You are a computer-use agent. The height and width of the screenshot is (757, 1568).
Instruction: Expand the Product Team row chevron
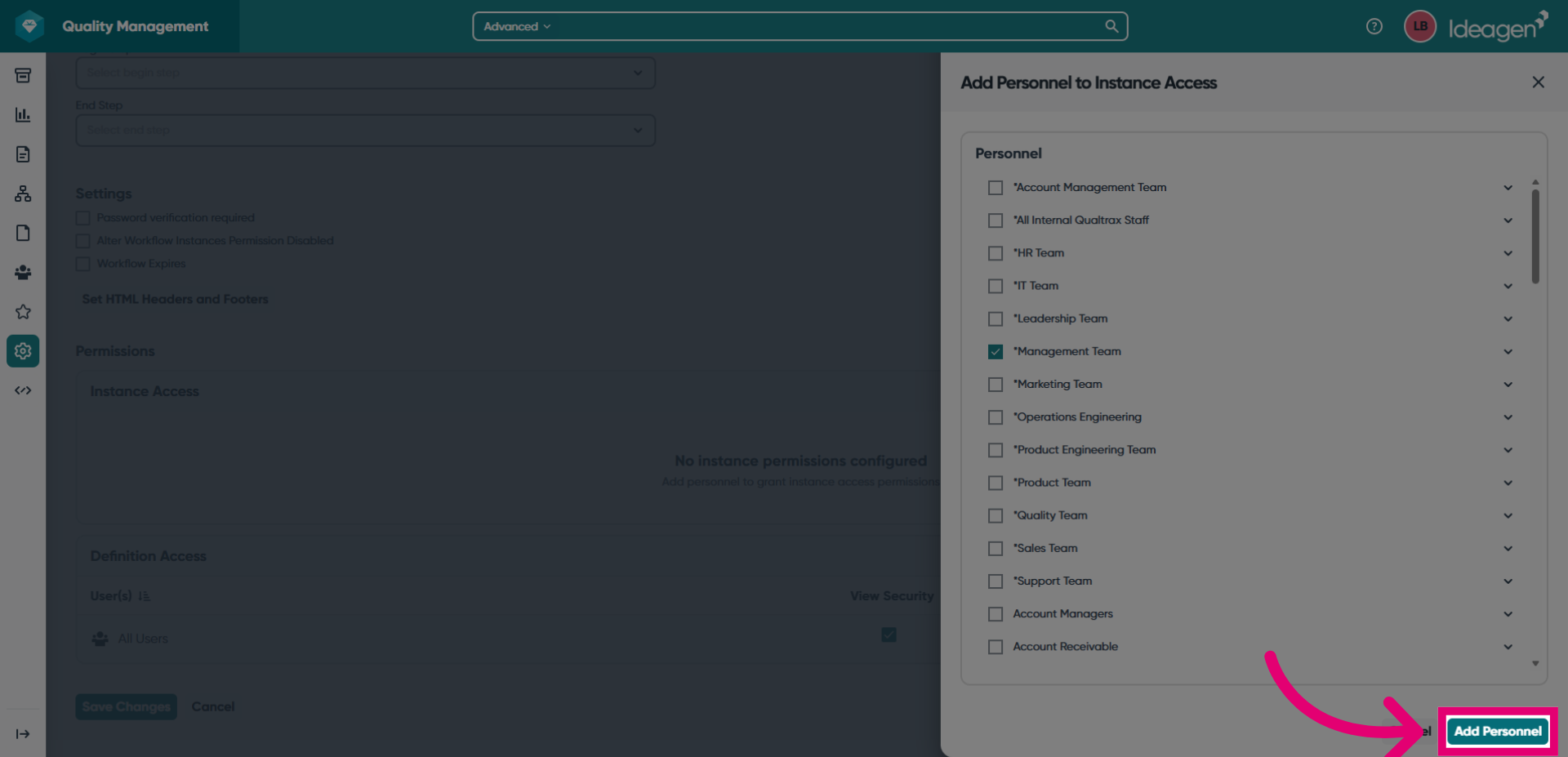[x=1508, y=483]
